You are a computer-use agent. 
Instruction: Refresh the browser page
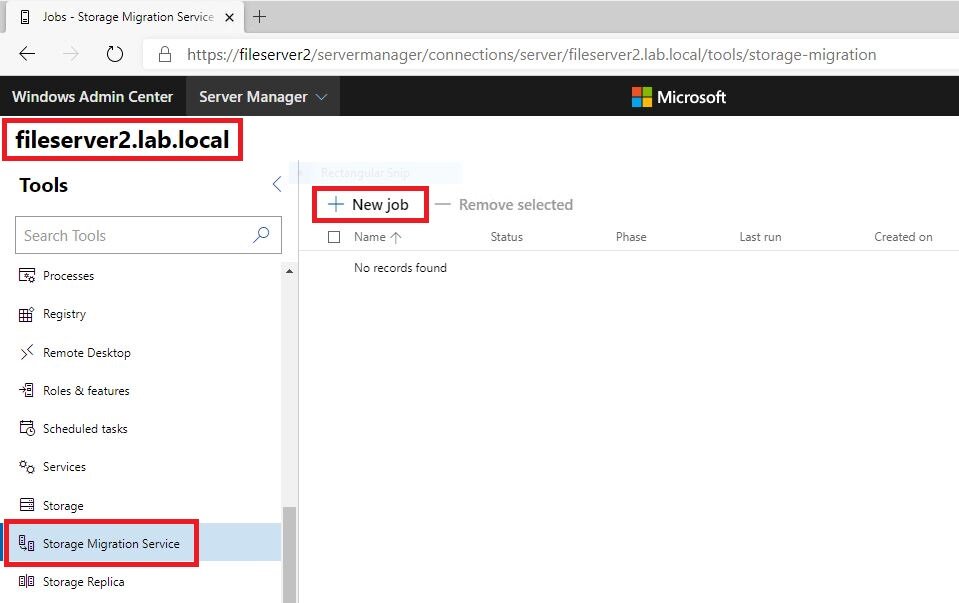(114, 54)
